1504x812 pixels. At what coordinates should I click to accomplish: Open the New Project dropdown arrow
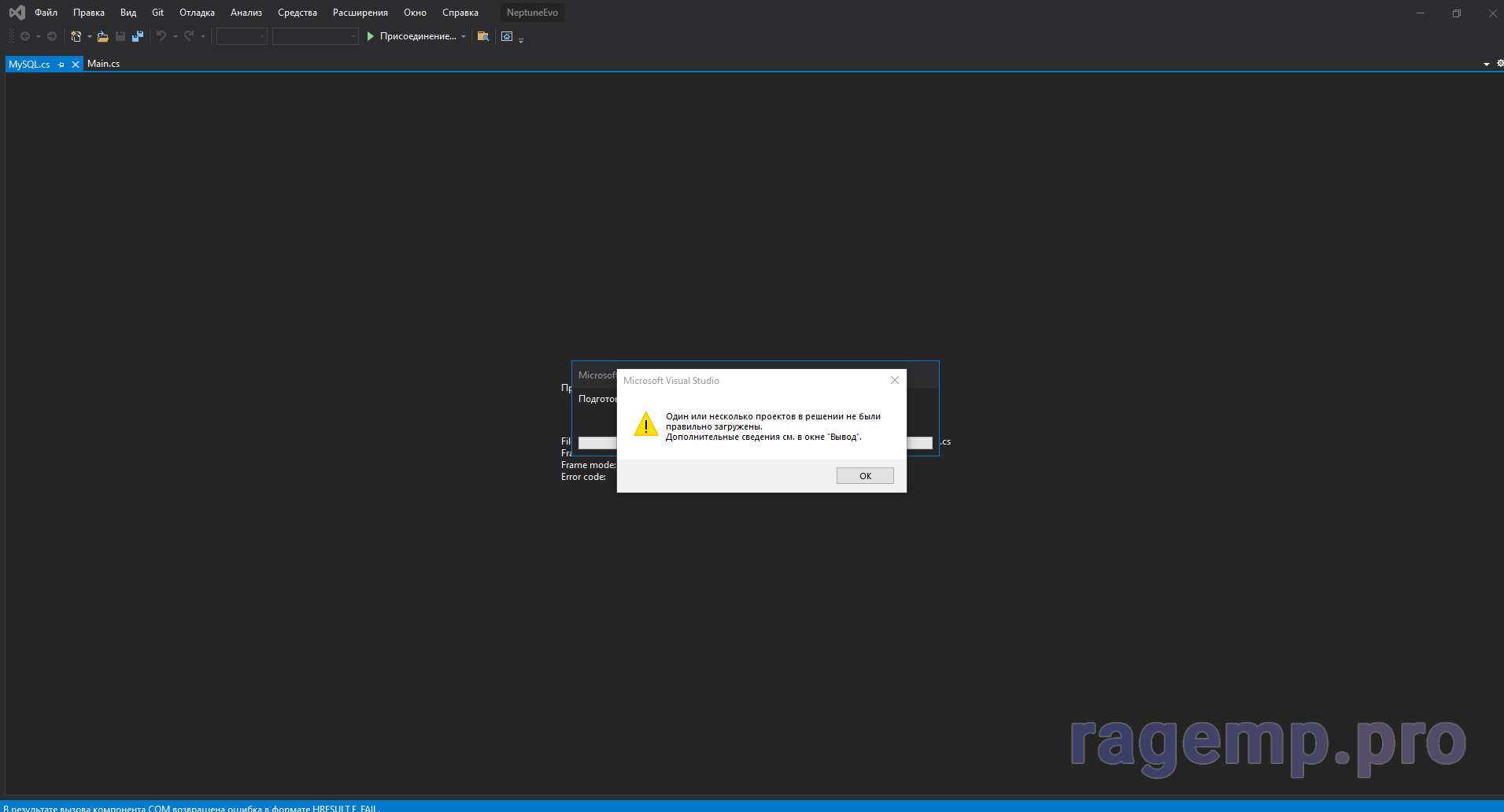coord(89,36)
